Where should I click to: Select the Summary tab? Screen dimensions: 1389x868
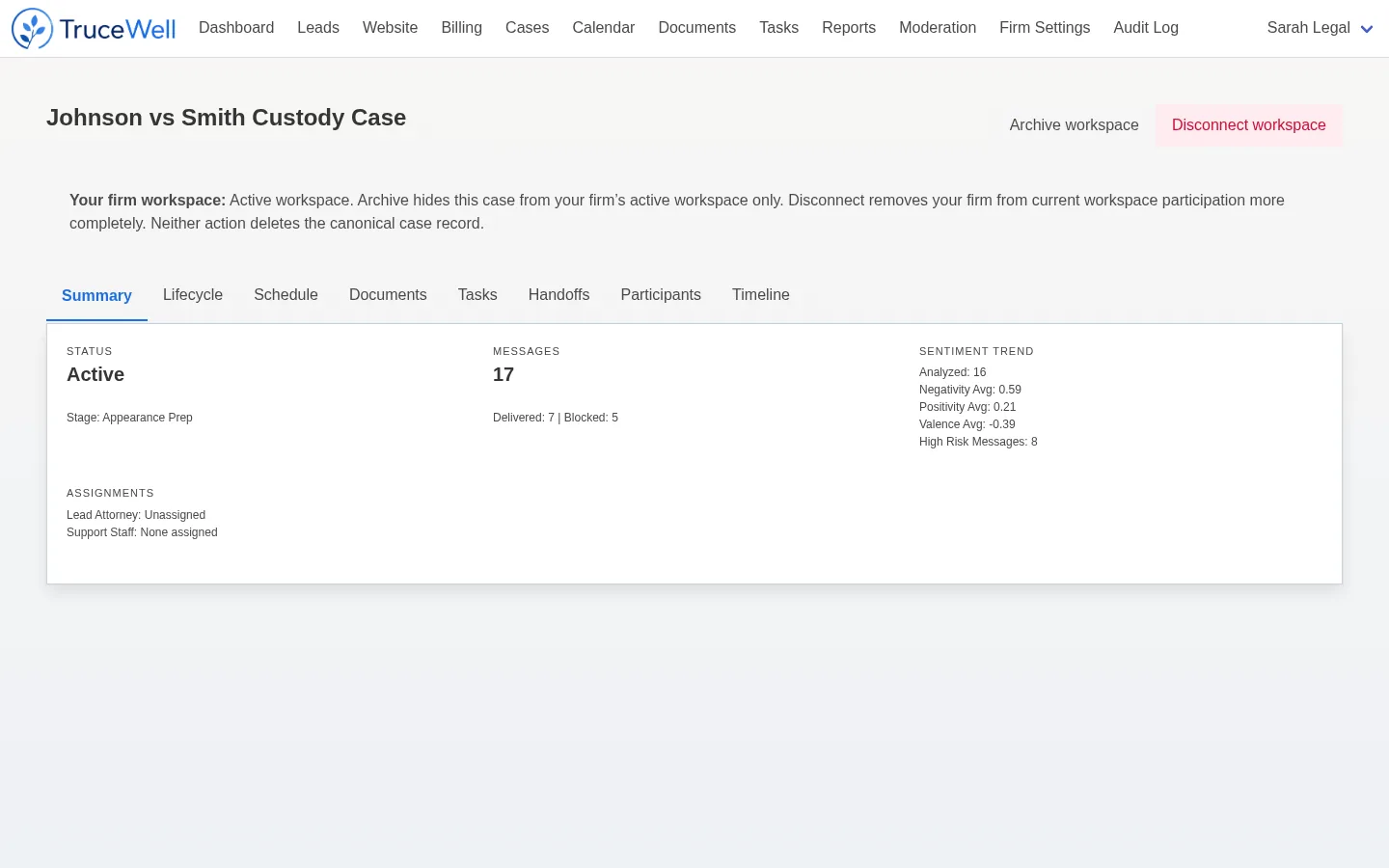(96, 295)
